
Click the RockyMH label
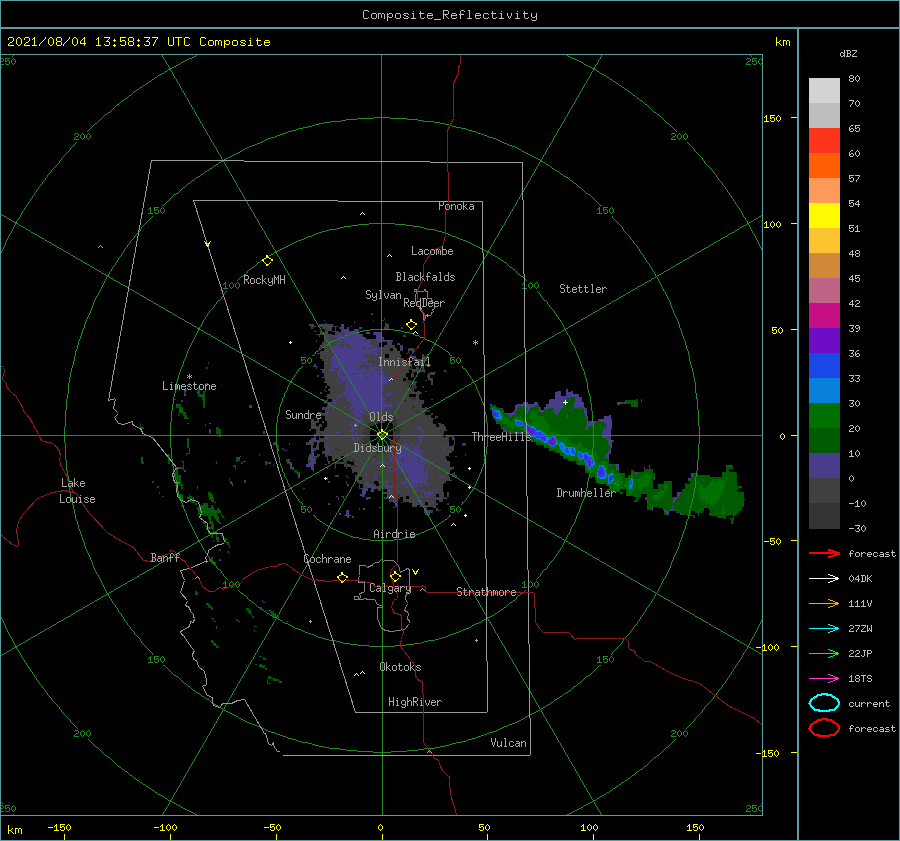click(264, 280)
